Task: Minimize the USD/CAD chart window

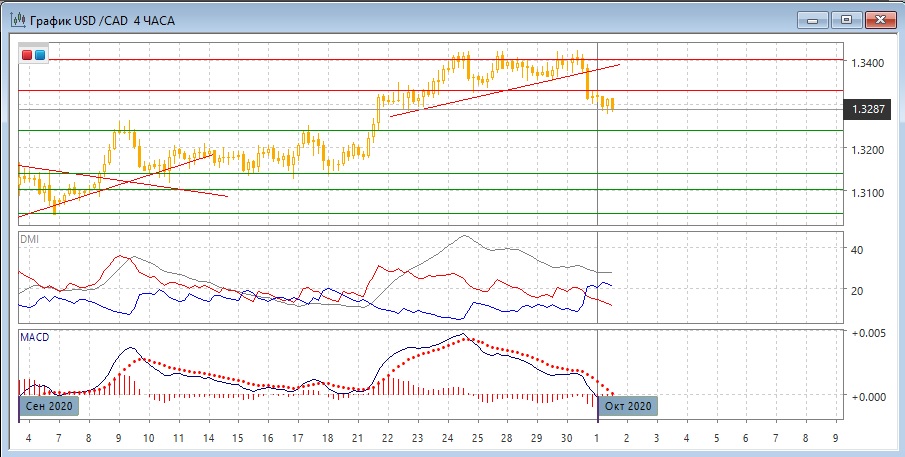Action: click(x=812, y=19)
